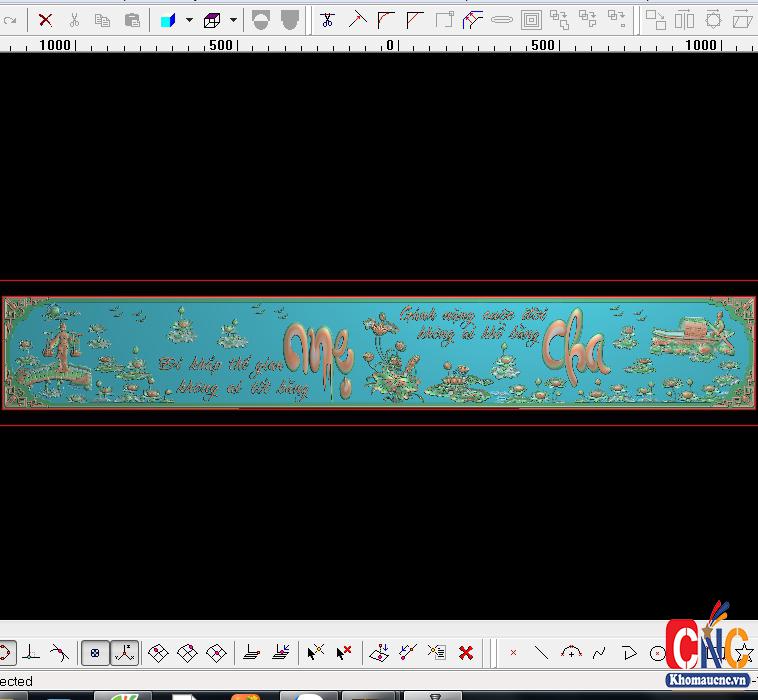This screenshot has height=700, width=758.
Task: Select the trim tool with scissors
Action: (327, 19)
